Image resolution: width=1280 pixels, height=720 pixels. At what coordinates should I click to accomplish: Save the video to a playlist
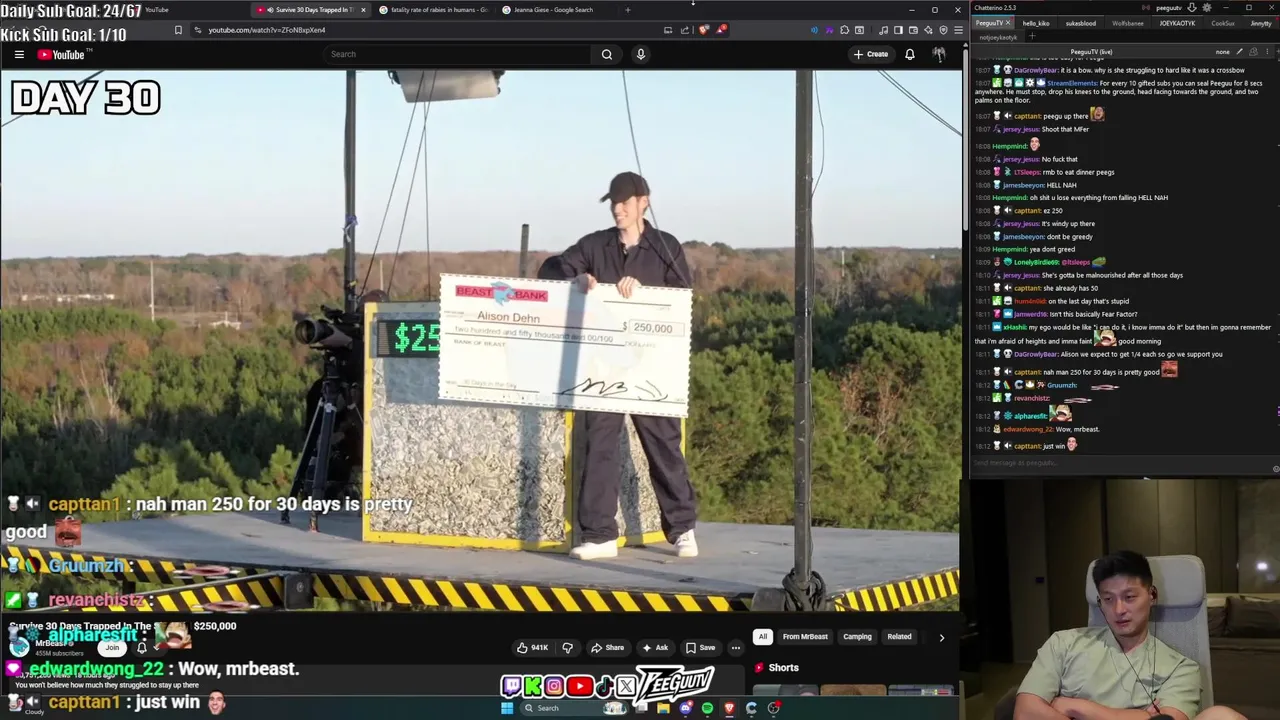[700, 647]
